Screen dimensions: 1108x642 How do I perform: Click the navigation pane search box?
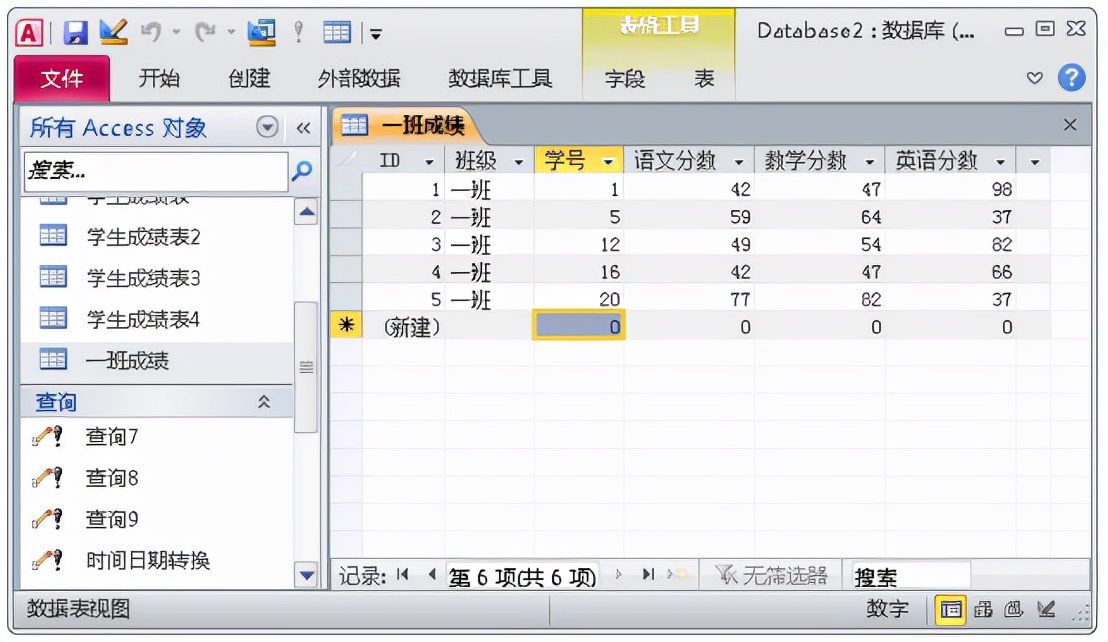(156, 171)
